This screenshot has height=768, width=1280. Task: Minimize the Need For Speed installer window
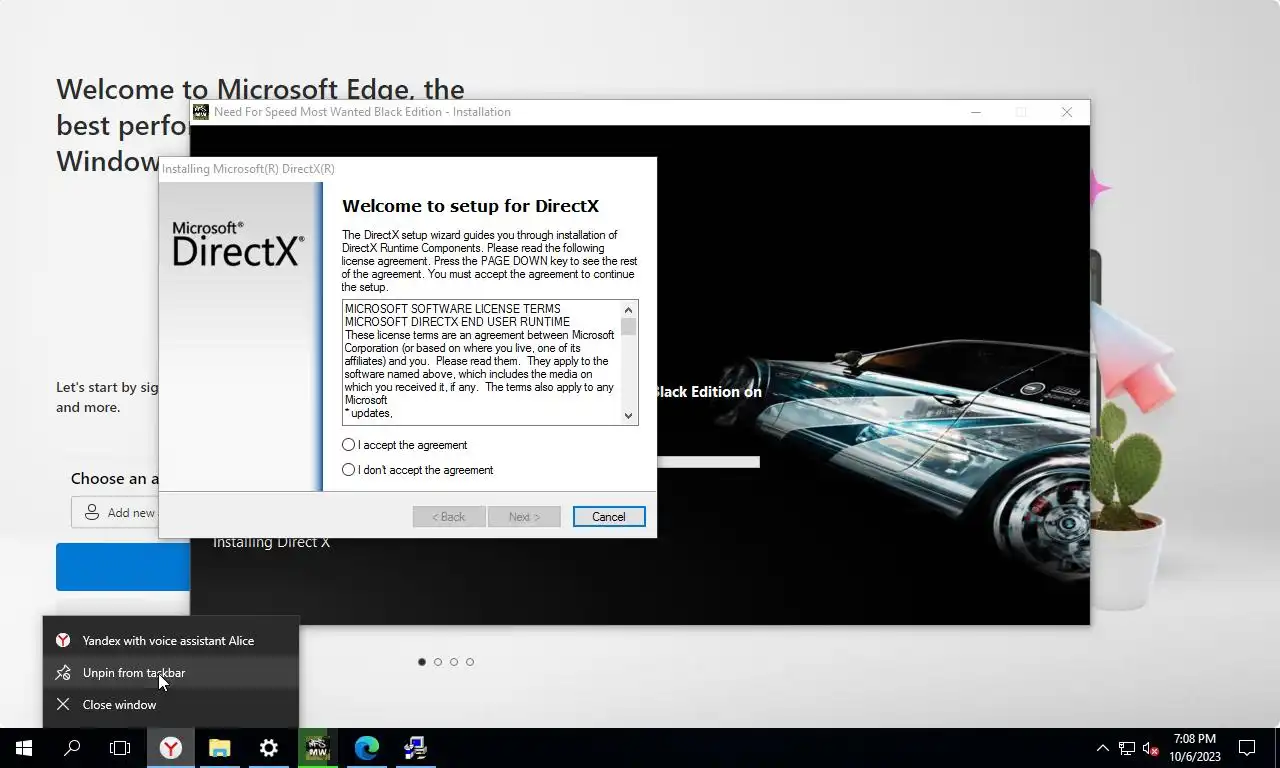point(975,112)
